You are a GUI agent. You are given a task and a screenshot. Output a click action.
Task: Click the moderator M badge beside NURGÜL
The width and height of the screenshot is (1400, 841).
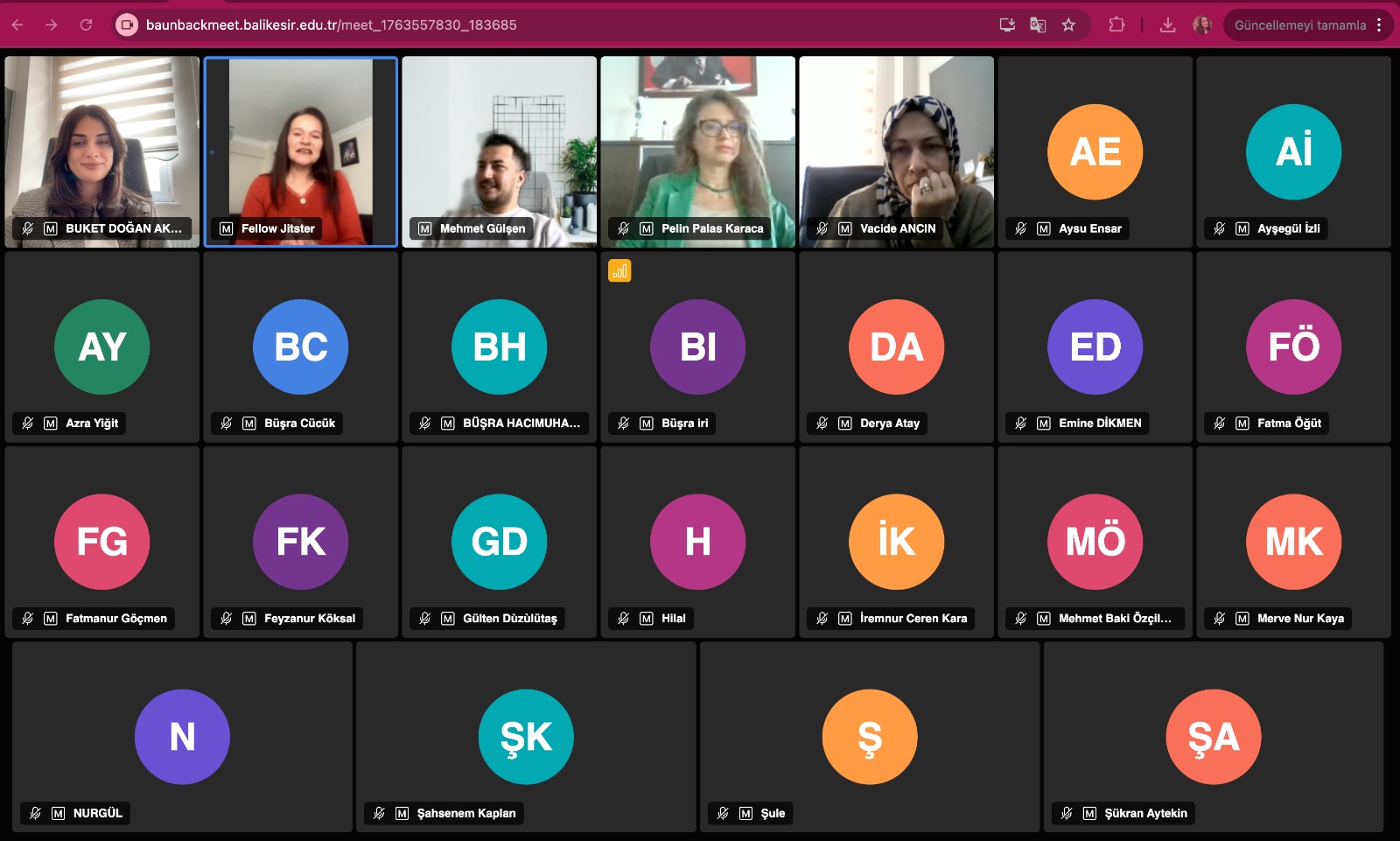tap(58, 813)
